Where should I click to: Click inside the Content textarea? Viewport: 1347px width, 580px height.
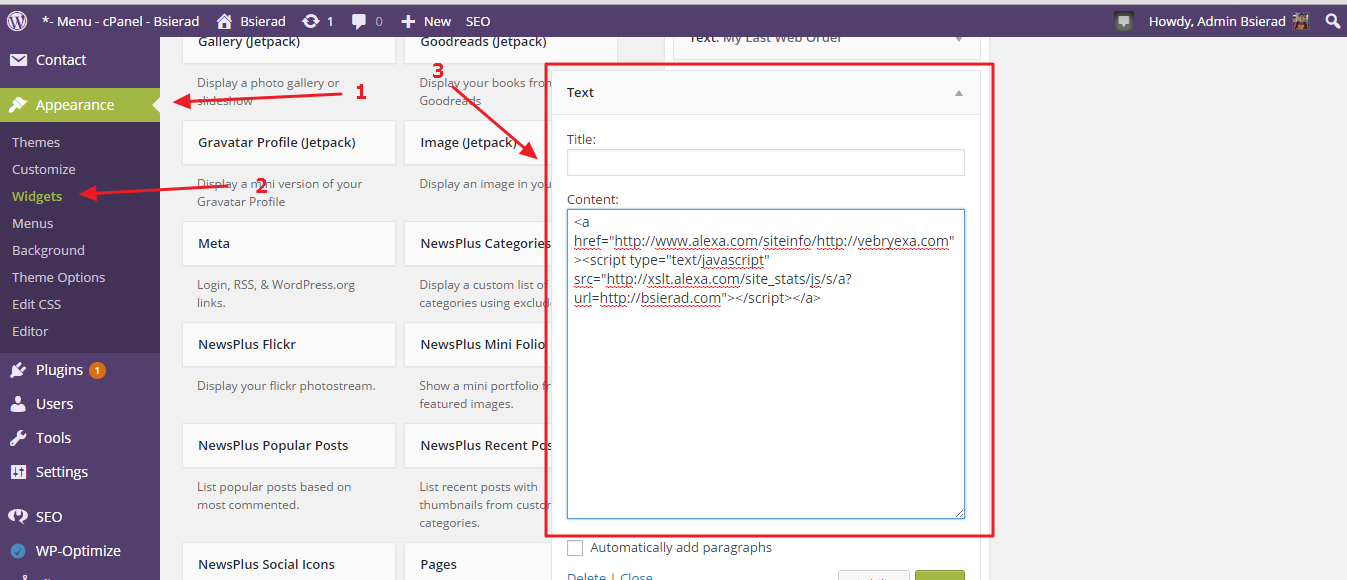pyautogui.click(x=766, y=364)
